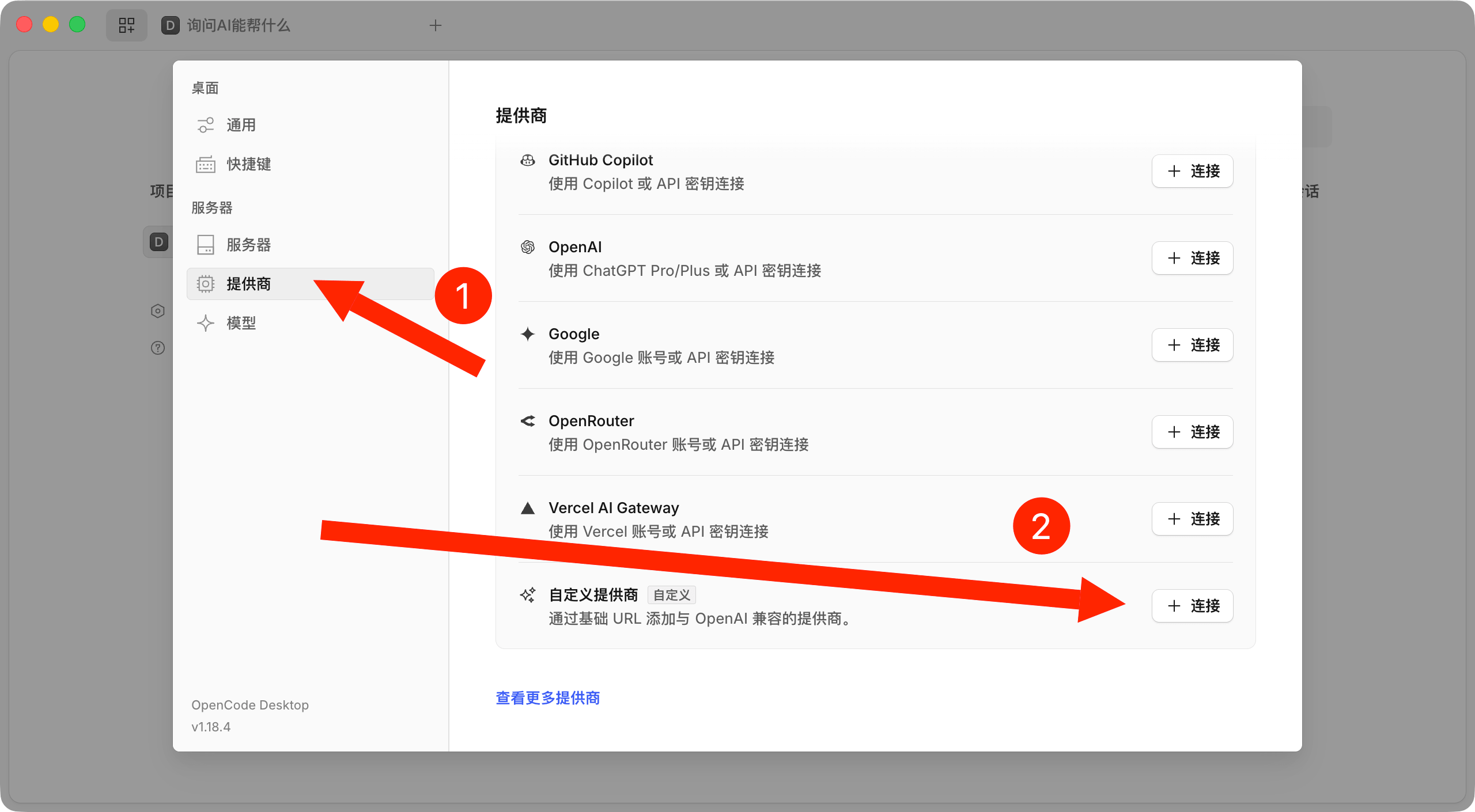
Task: Open the 快捷键 shortcuts settings section
Action: click(310, 164)
